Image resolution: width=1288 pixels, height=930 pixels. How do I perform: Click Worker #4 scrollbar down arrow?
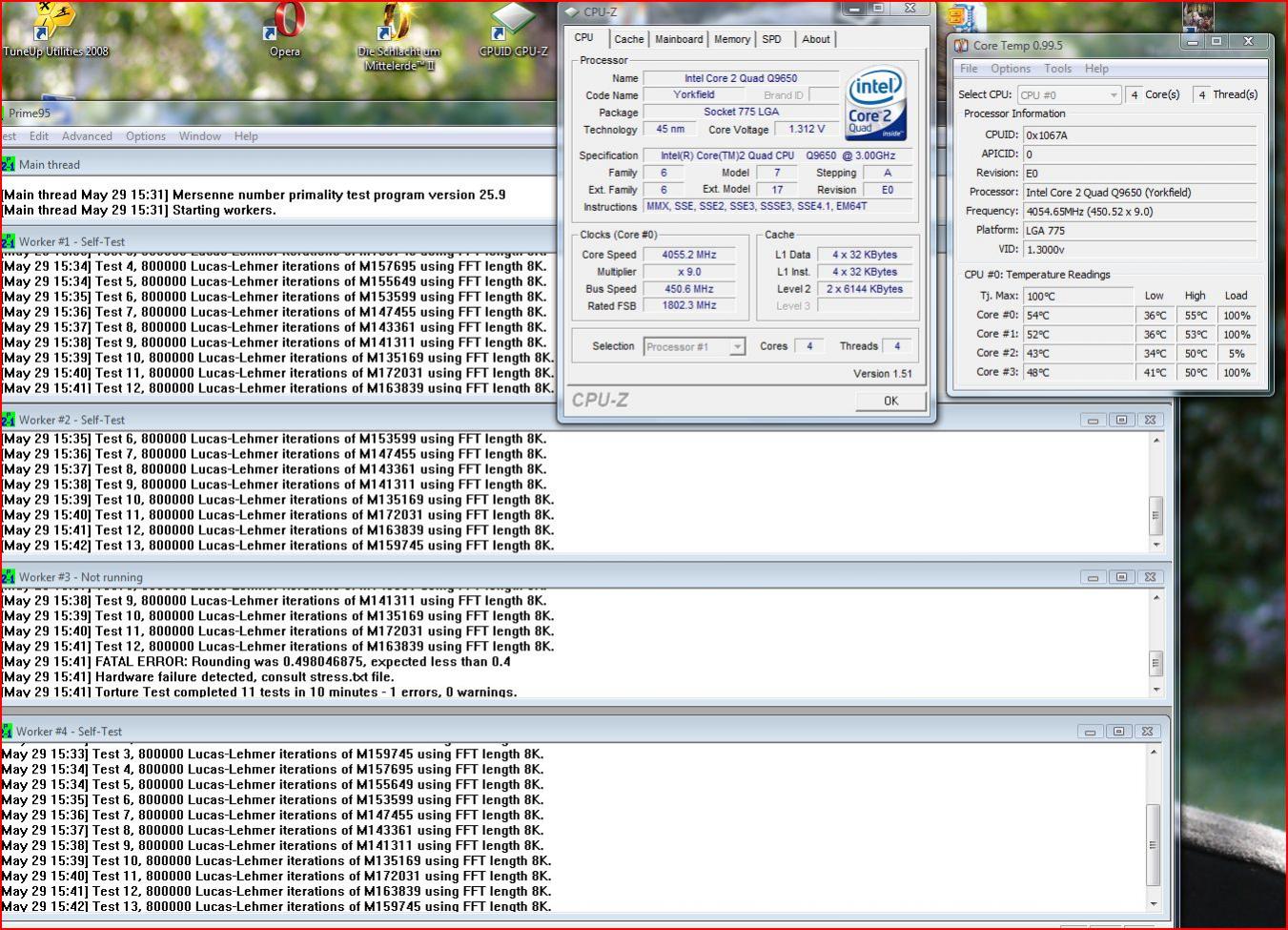(x=1154, y=903)
